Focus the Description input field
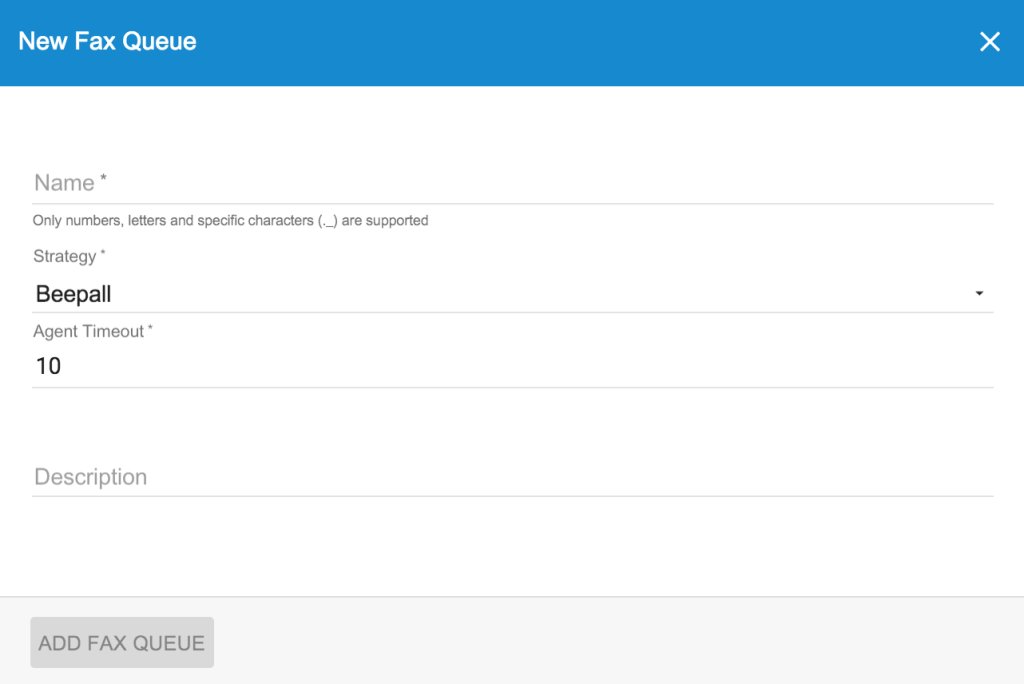This screenshot has width=1024, height=684. [513, 477]
